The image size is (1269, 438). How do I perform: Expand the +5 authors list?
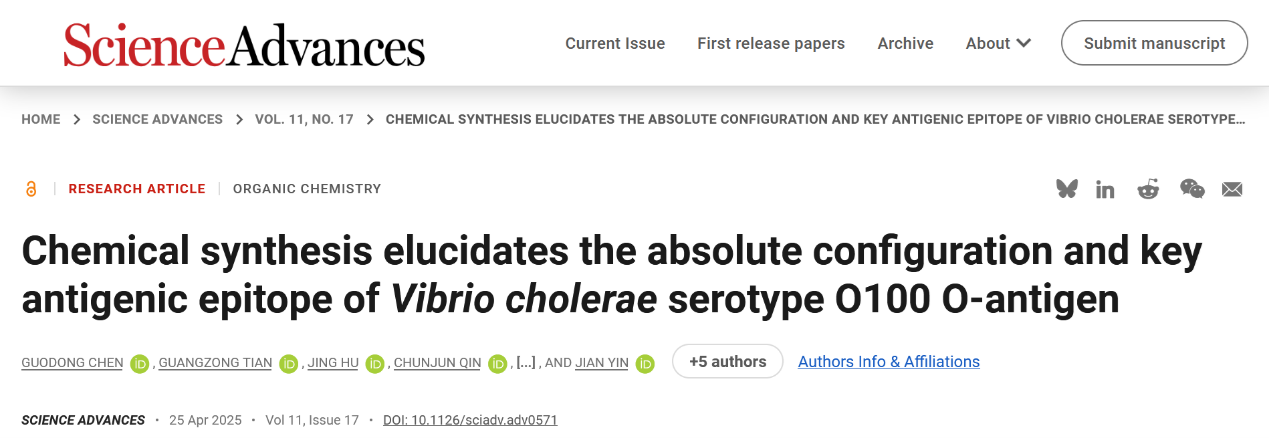727,362
